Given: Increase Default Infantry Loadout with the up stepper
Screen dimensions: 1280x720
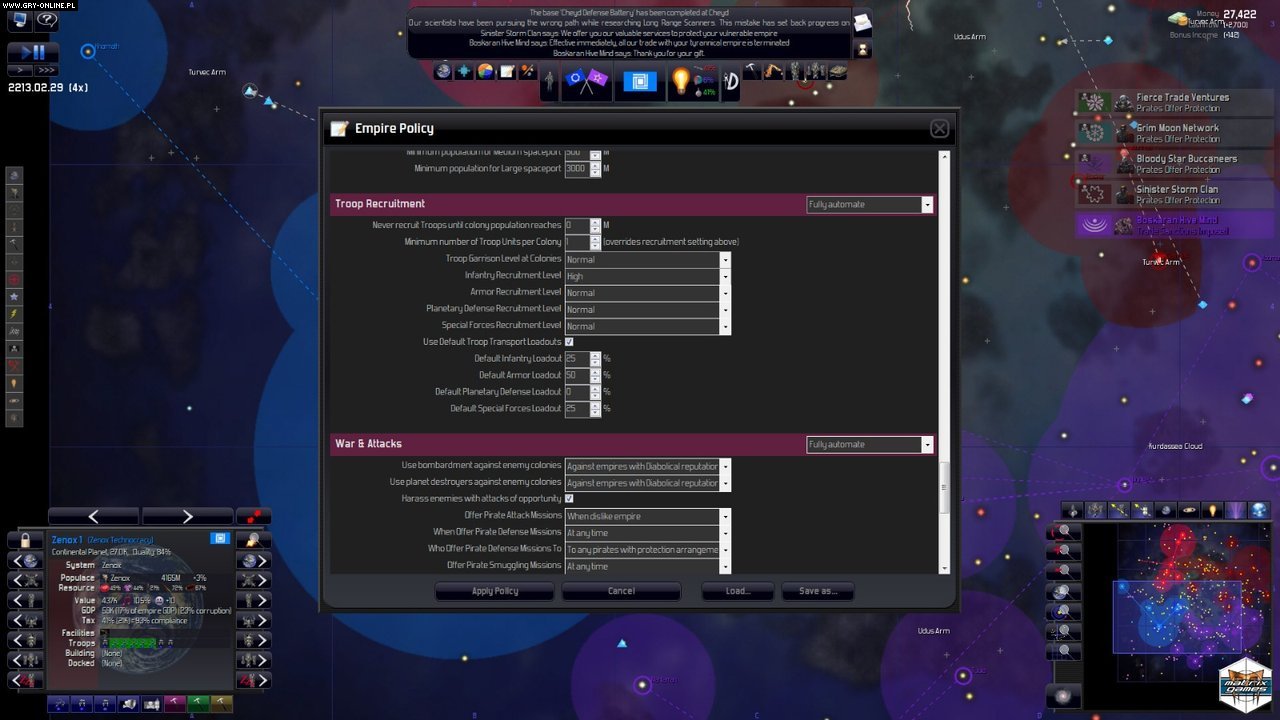Looking at the screenshot, I should point(595,355).
